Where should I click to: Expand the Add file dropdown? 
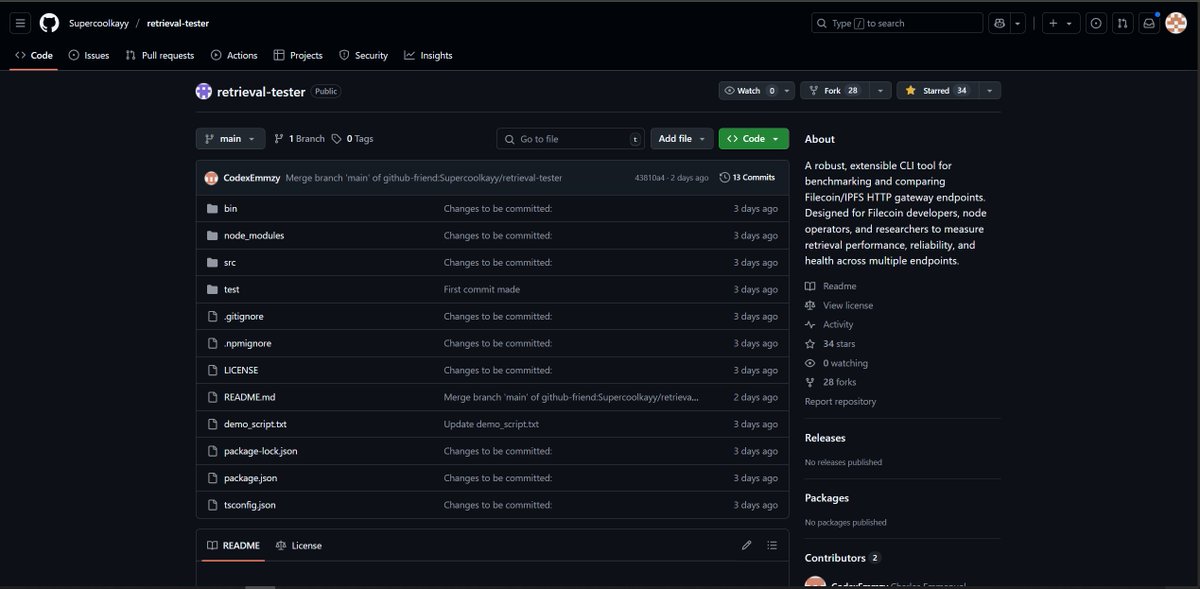click(x=681, y=139)
